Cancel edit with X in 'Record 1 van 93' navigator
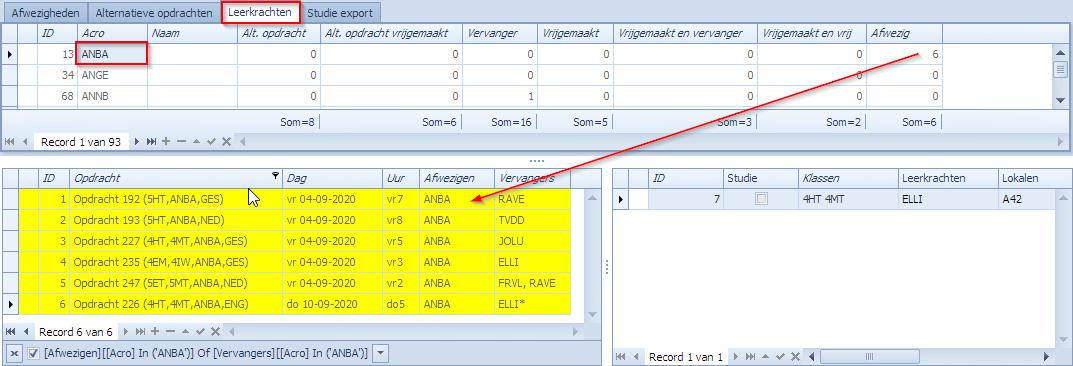This screenshot has width=1073, height=366. [x=227, y=142]
